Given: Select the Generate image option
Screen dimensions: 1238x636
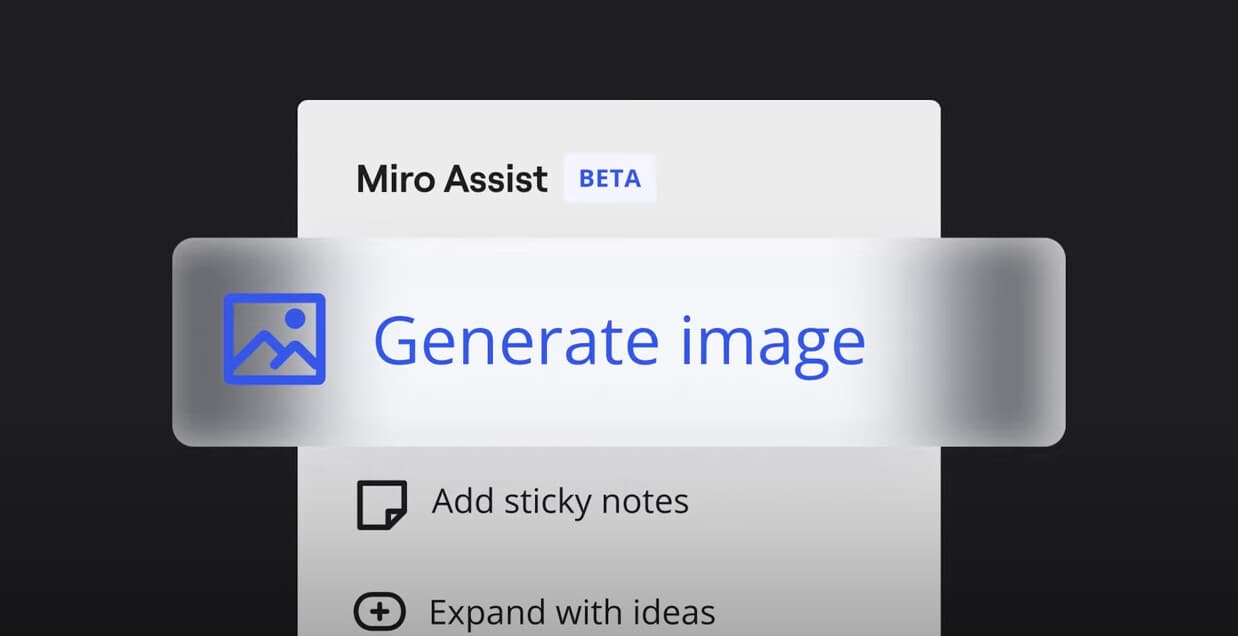Looking at the screenshot, I should (618, 341).
